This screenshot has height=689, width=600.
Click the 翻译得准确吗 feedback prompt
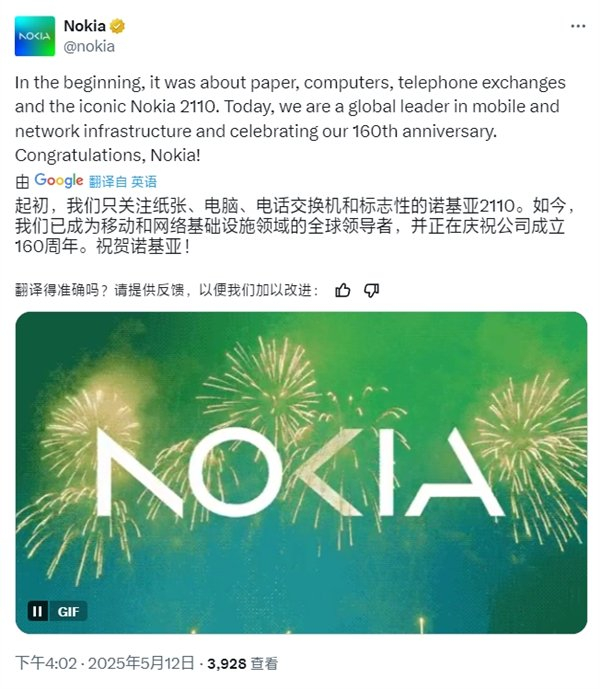[x=167, y=290]
